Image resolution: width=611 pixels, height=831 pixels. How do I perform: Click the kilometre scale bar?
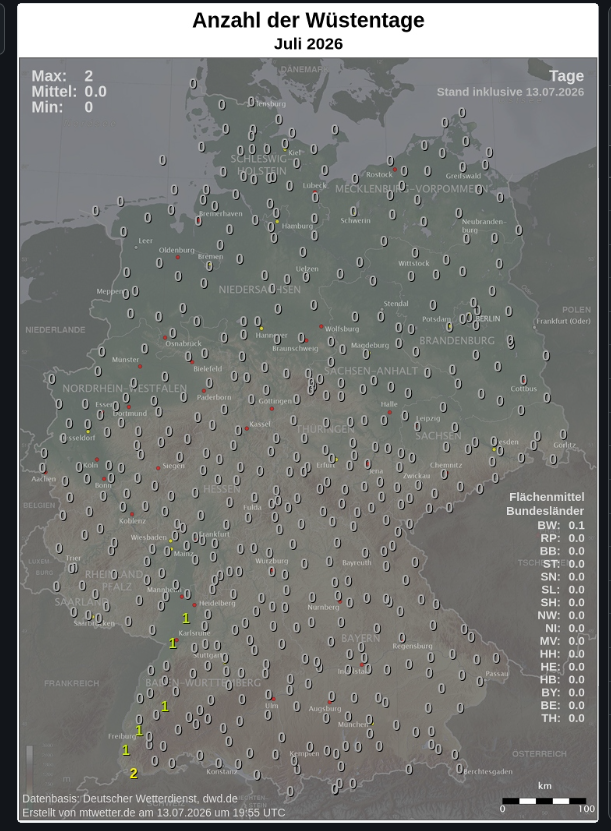544,801
